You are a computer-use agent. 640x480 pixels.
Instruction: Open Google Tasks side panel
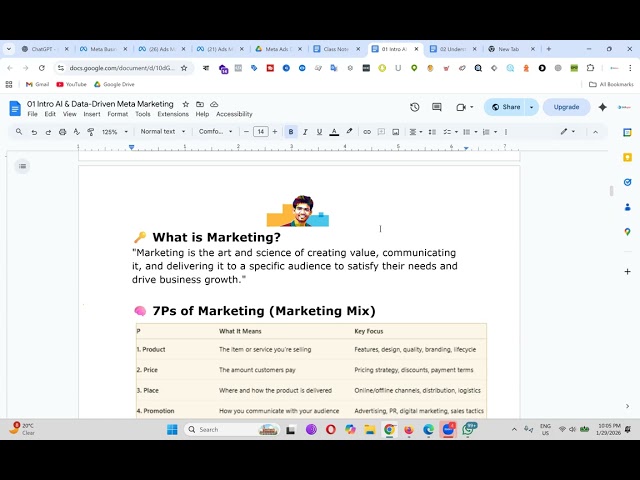627,182
